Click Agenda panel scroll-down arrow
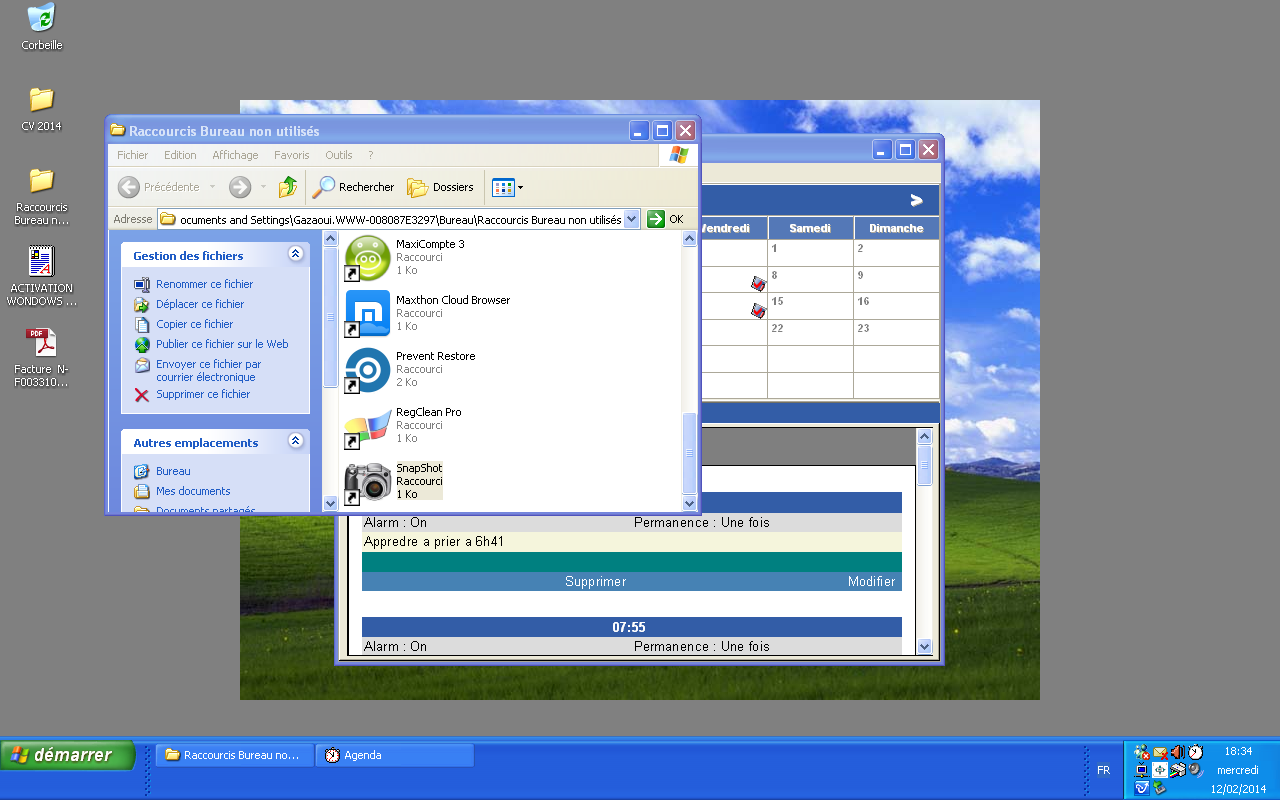This screenshot has width=1280, height=800. tap(924, 647)
